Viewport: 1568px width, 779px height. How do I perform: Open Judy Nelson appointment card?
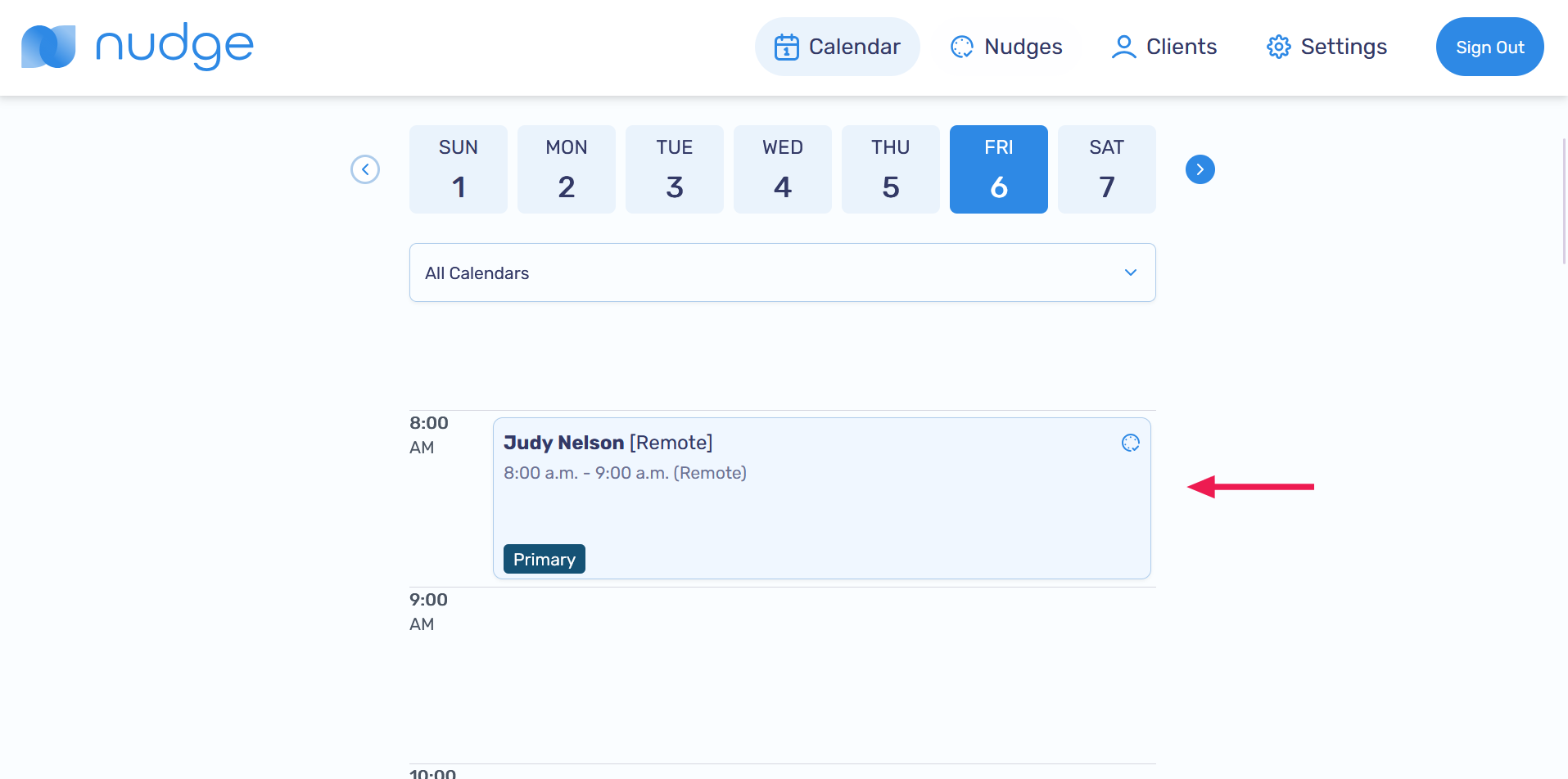(821, 499)
